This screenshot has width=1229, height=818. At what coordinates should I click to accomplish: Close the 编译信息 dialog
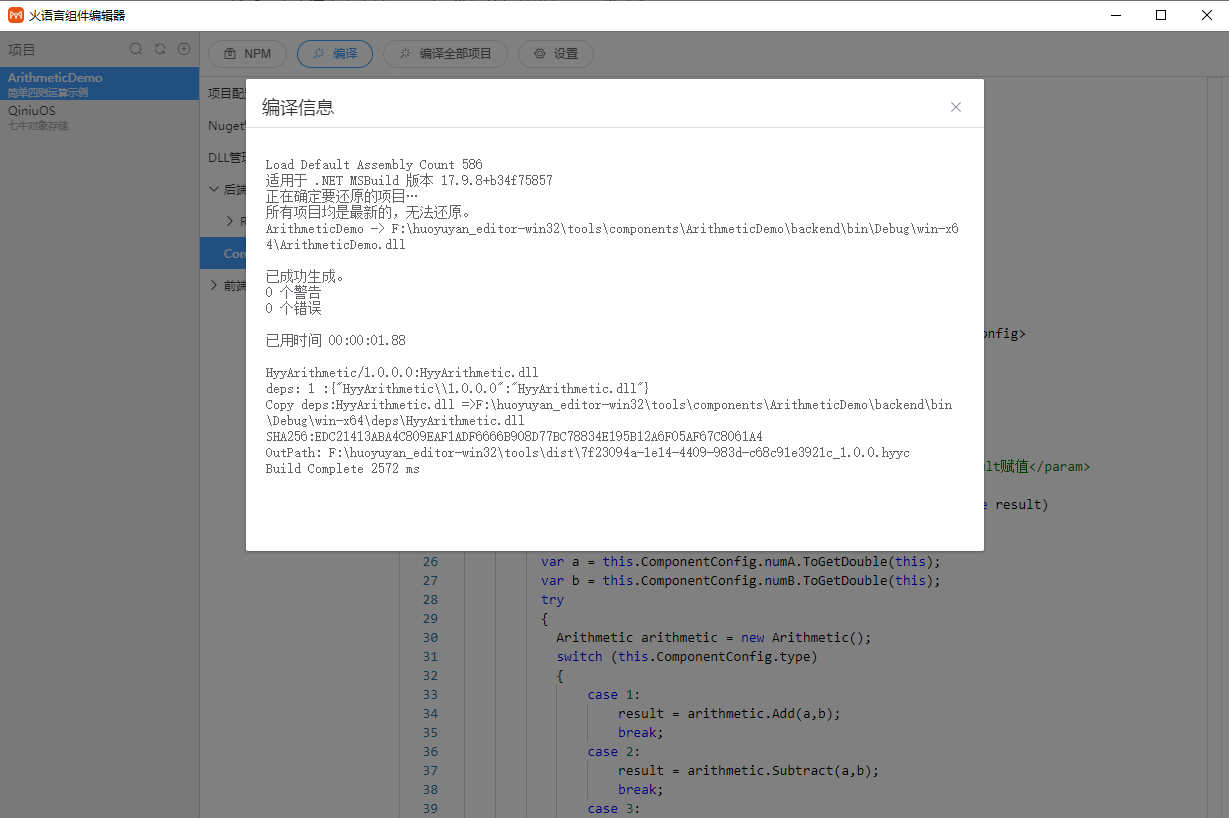955,107
